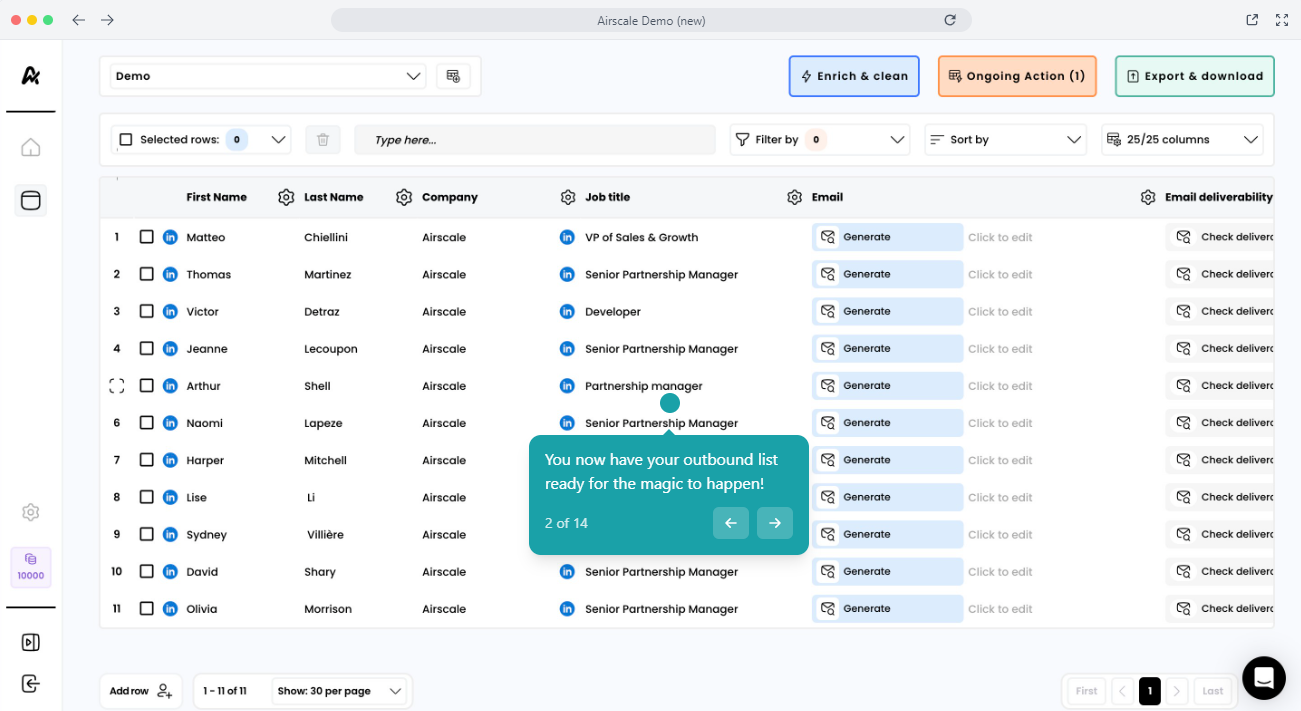Open the settings gear in the left sidebar

tap(31, 512)
